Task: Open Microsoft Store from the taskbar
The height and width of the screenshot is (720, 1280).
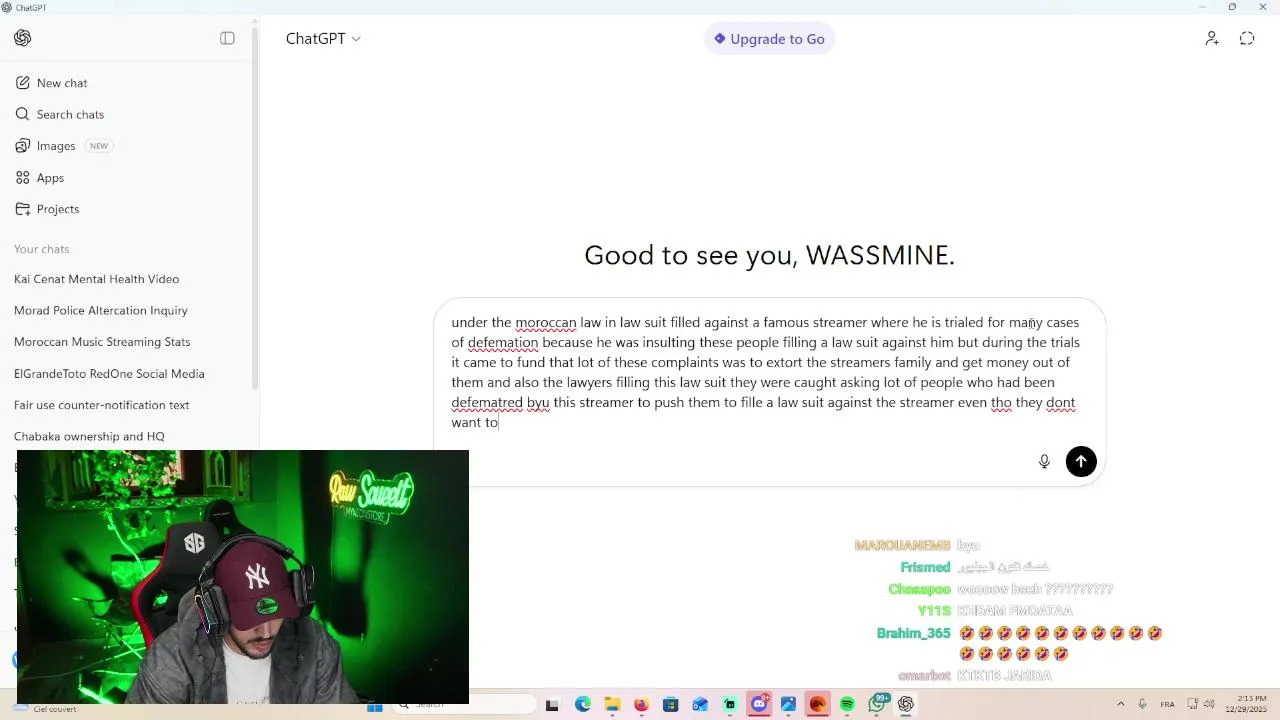Action: [670, 705]
